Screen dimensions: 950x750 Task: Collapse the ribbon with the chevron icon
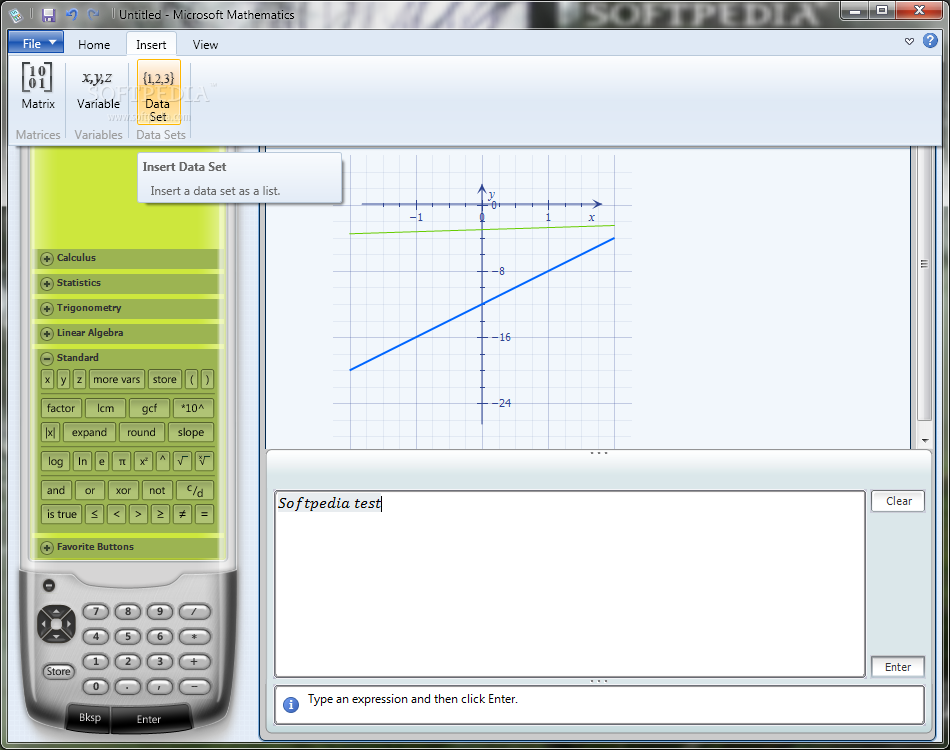pyautogui.click(x=909, y=42)
